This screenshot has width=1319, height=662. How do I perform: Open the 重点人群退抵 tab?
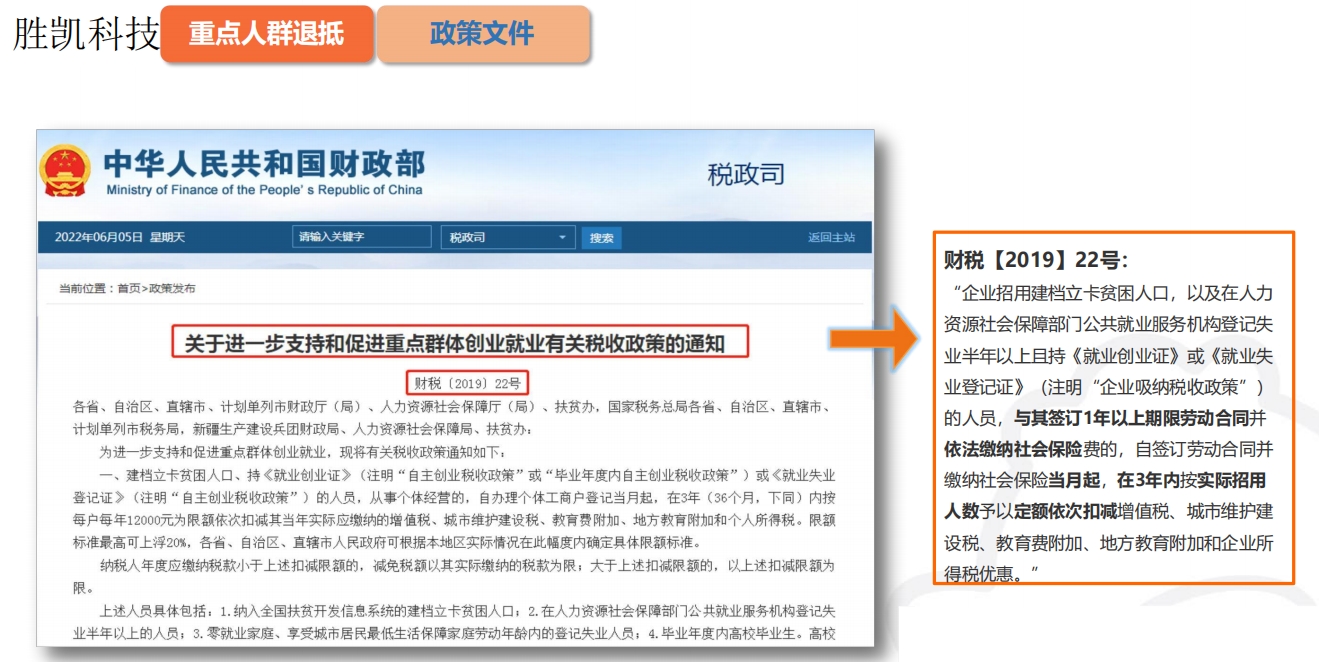pyautogui.click(x=266, y=33)
